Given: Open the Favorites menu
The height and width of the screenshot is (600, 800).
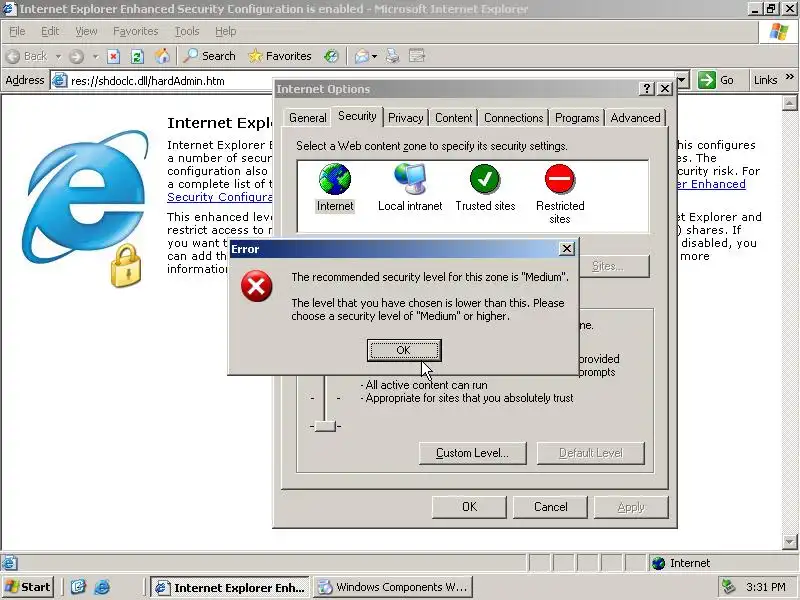Looking at the screenshot, I should click(x=136, y=32).
